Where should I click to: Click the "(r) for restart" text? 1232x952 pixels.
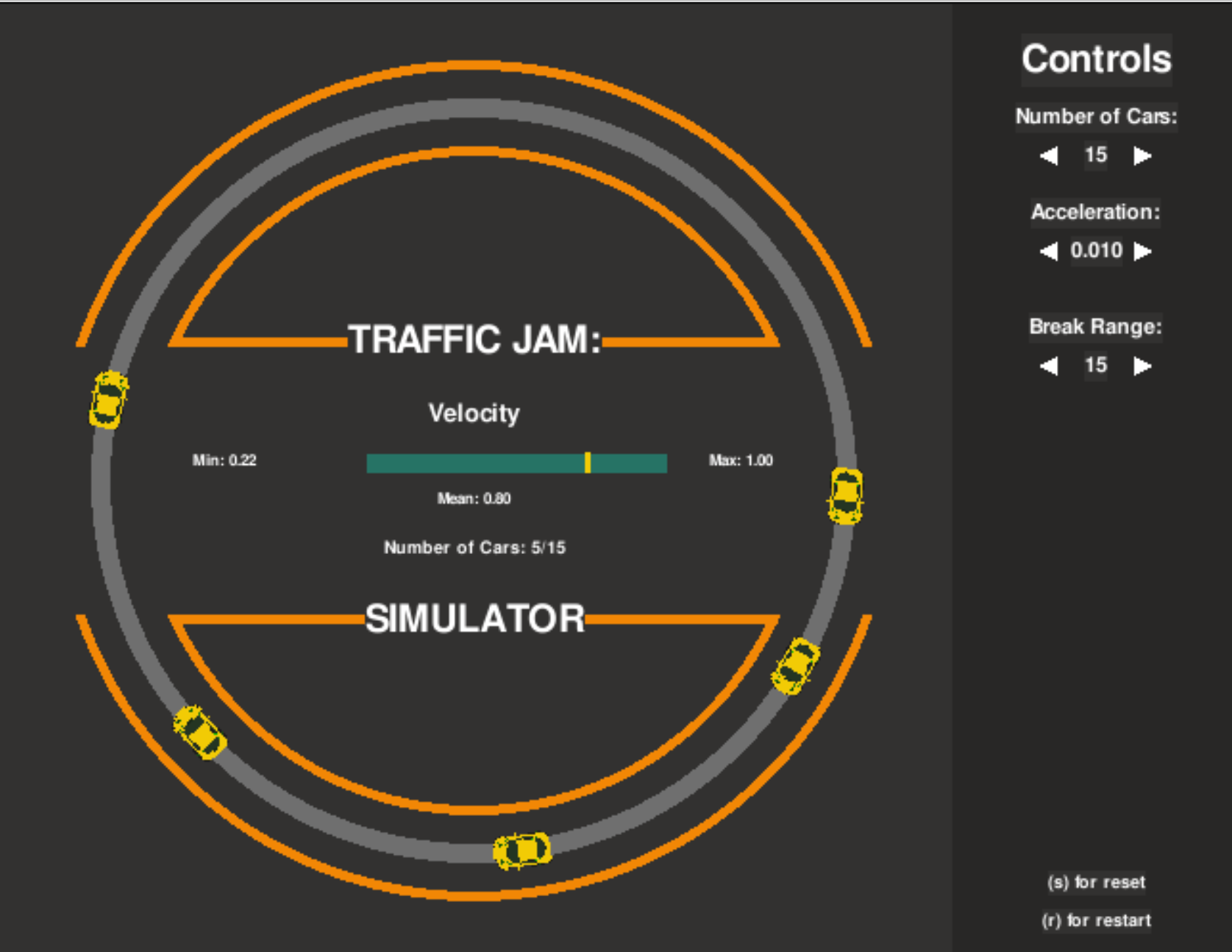[1096, 920]
